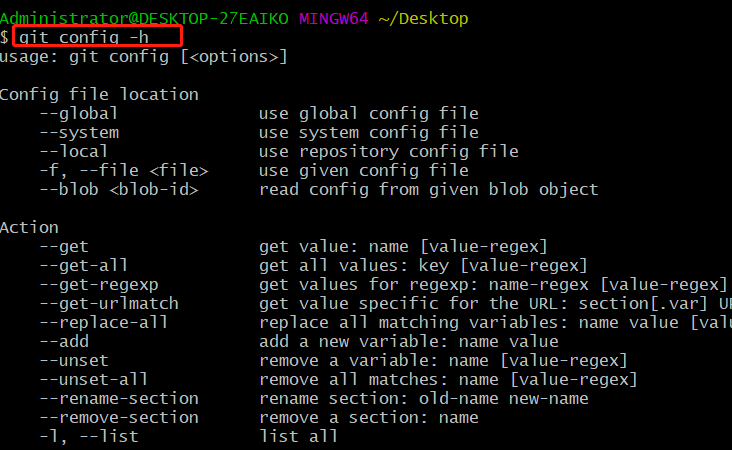Click the '--remove-section' option
732x450 pixels.
[119, 417]
